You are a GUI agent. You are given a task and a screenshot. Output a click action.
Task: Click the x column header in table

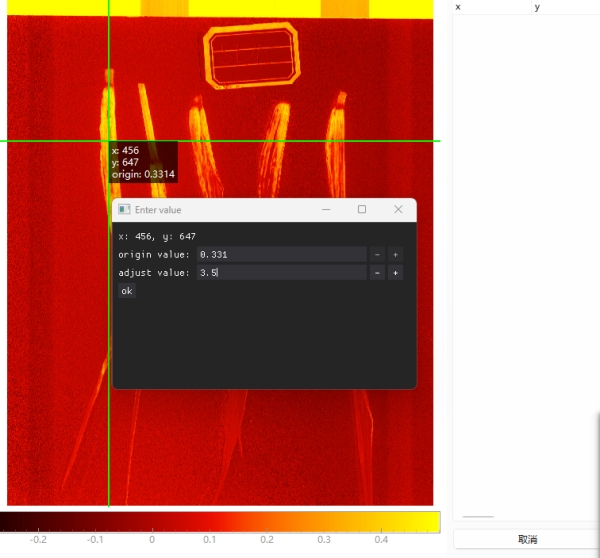coord(491,7)
